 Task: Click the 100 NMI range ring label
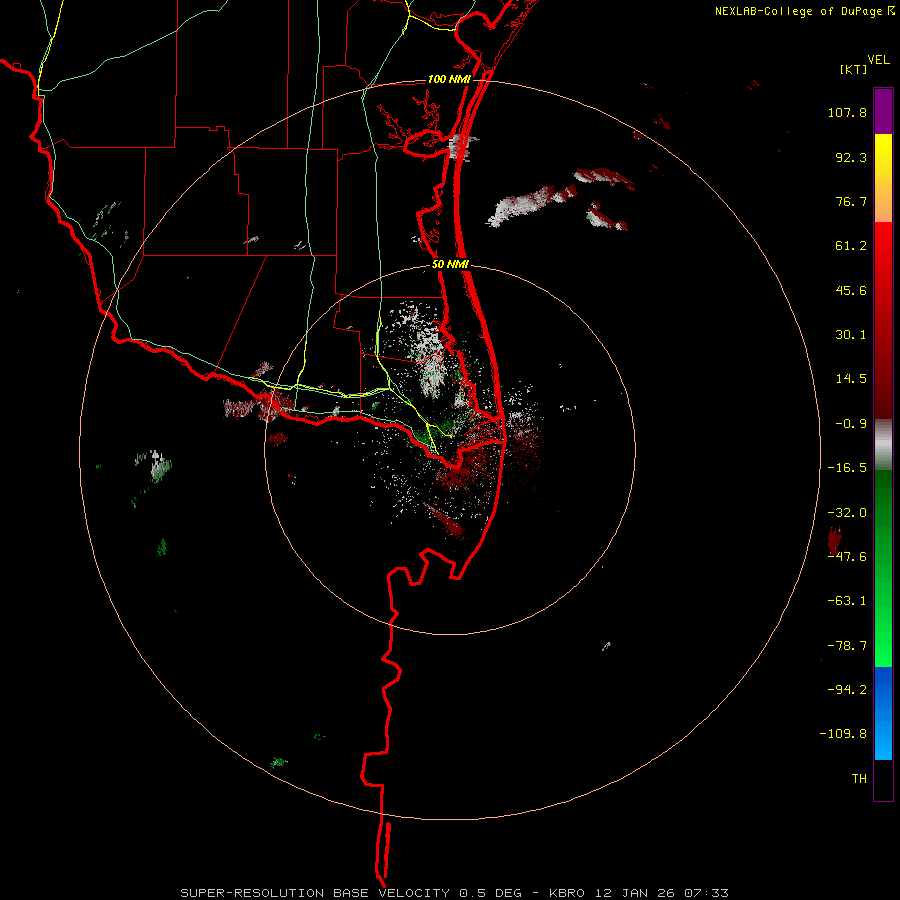click(449, 79)
